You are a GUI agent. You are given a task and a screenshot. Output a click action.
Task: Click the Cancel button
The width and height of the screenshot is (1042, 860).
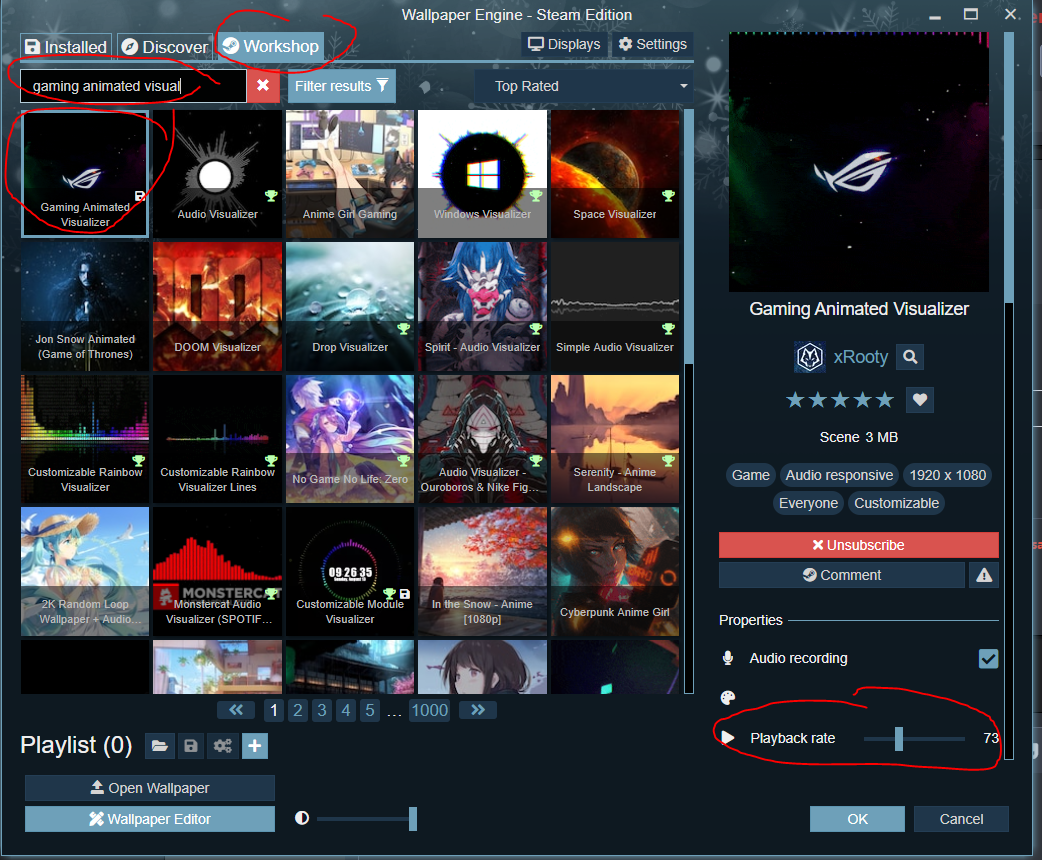click(961, 819)
